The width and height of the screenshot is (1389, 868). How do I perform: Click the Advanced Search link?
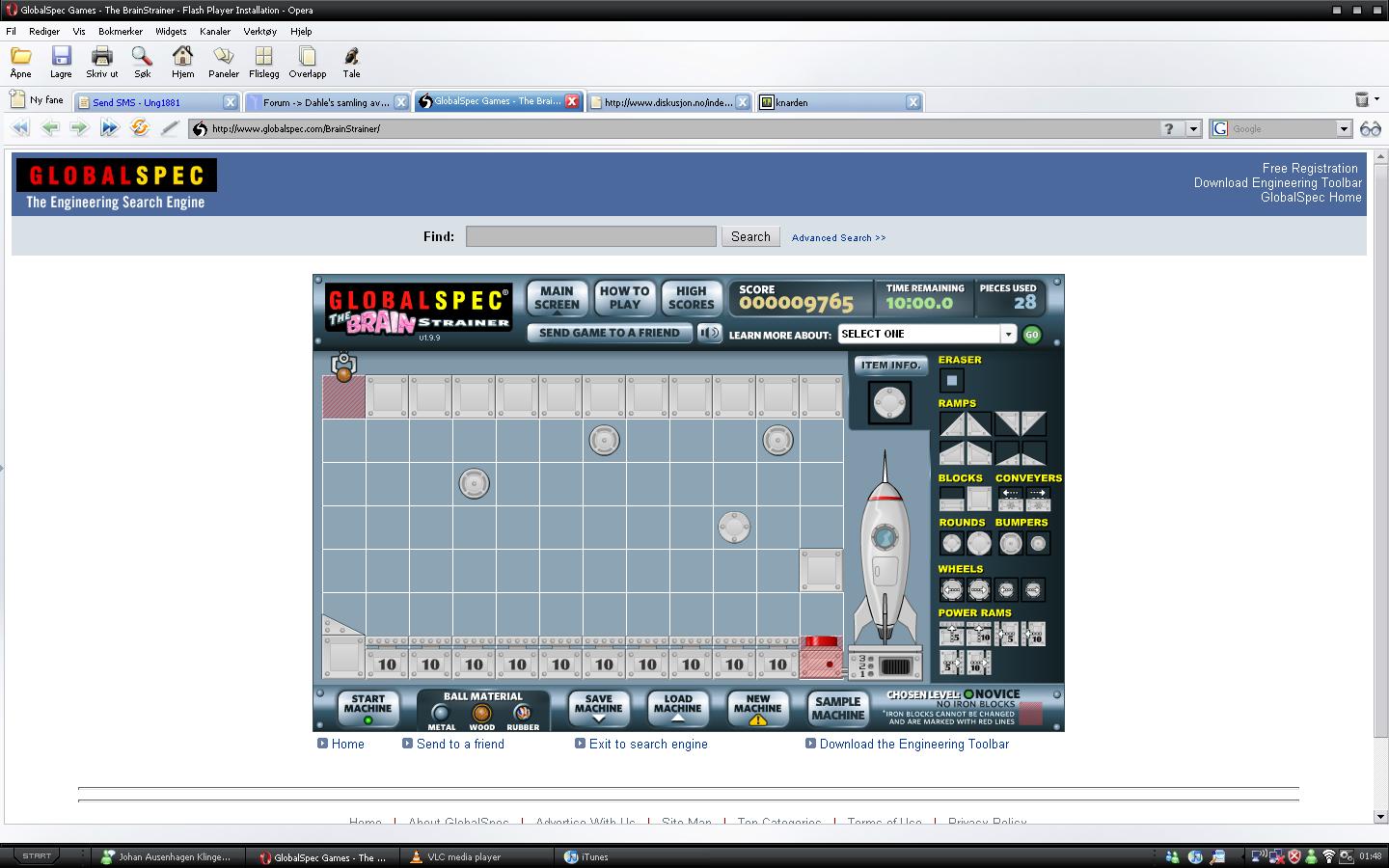click(x=838, y=237)
